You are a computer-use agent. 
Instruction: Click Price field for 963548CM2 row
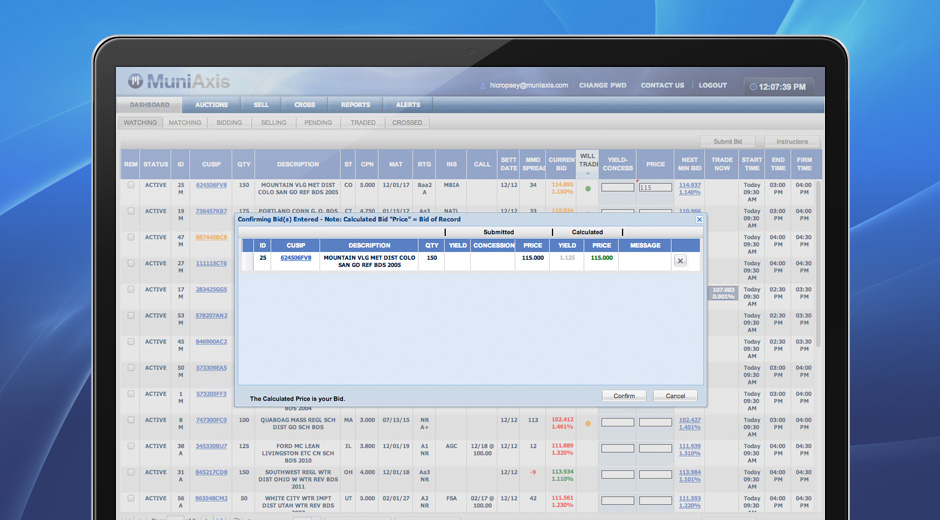pos(655,501)
